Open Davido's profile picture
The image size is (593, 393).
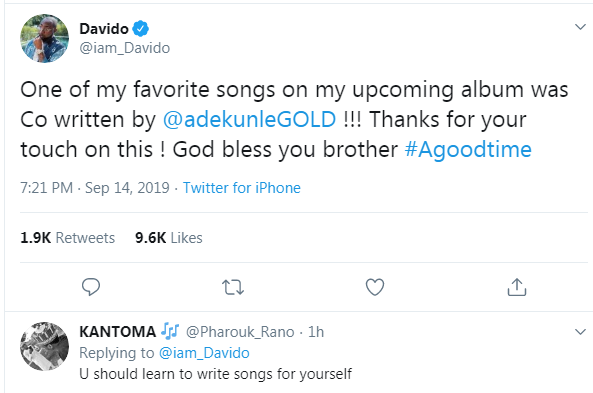click(44, 38)
